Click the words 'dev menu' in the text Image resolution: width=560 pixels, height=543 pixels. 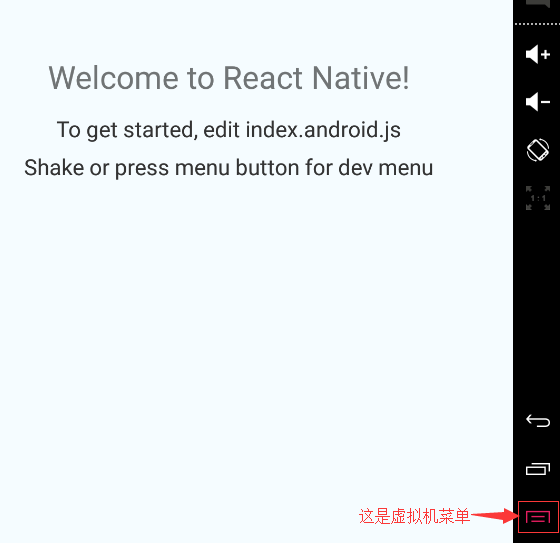(x=386, y=168)
